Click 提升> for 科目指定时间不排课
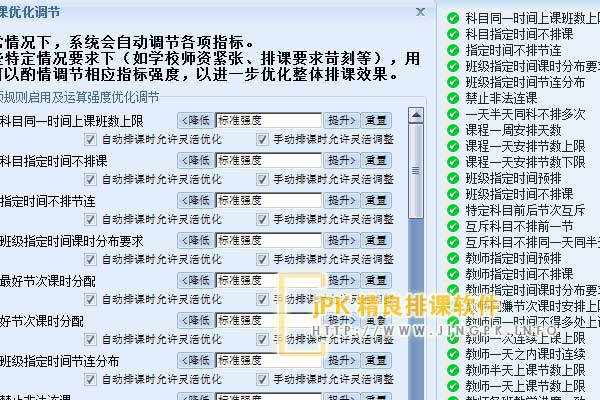This screenshot has width=600, height=400. tap(342, 160)
